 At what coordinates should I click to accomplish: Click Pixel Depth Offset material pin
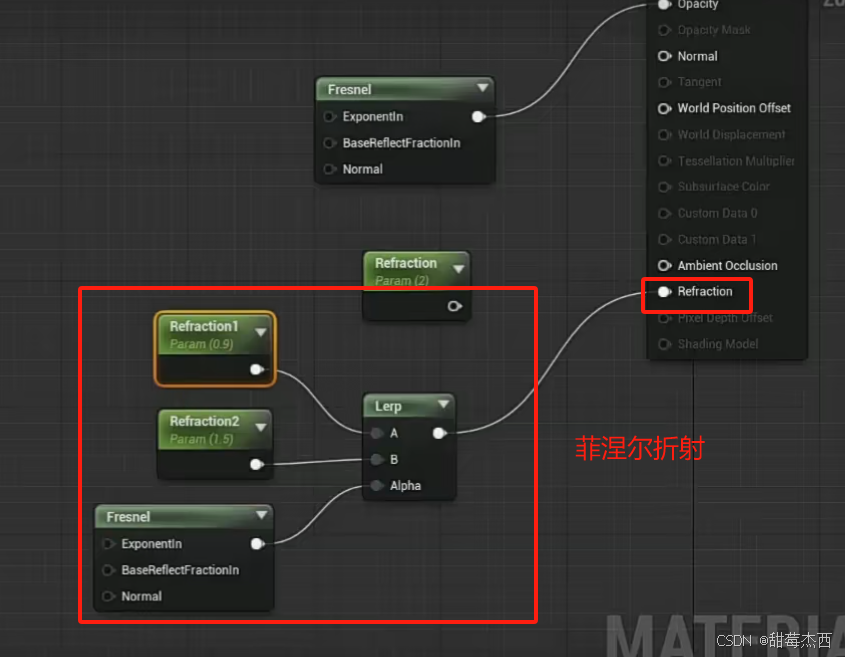[664, 318]
